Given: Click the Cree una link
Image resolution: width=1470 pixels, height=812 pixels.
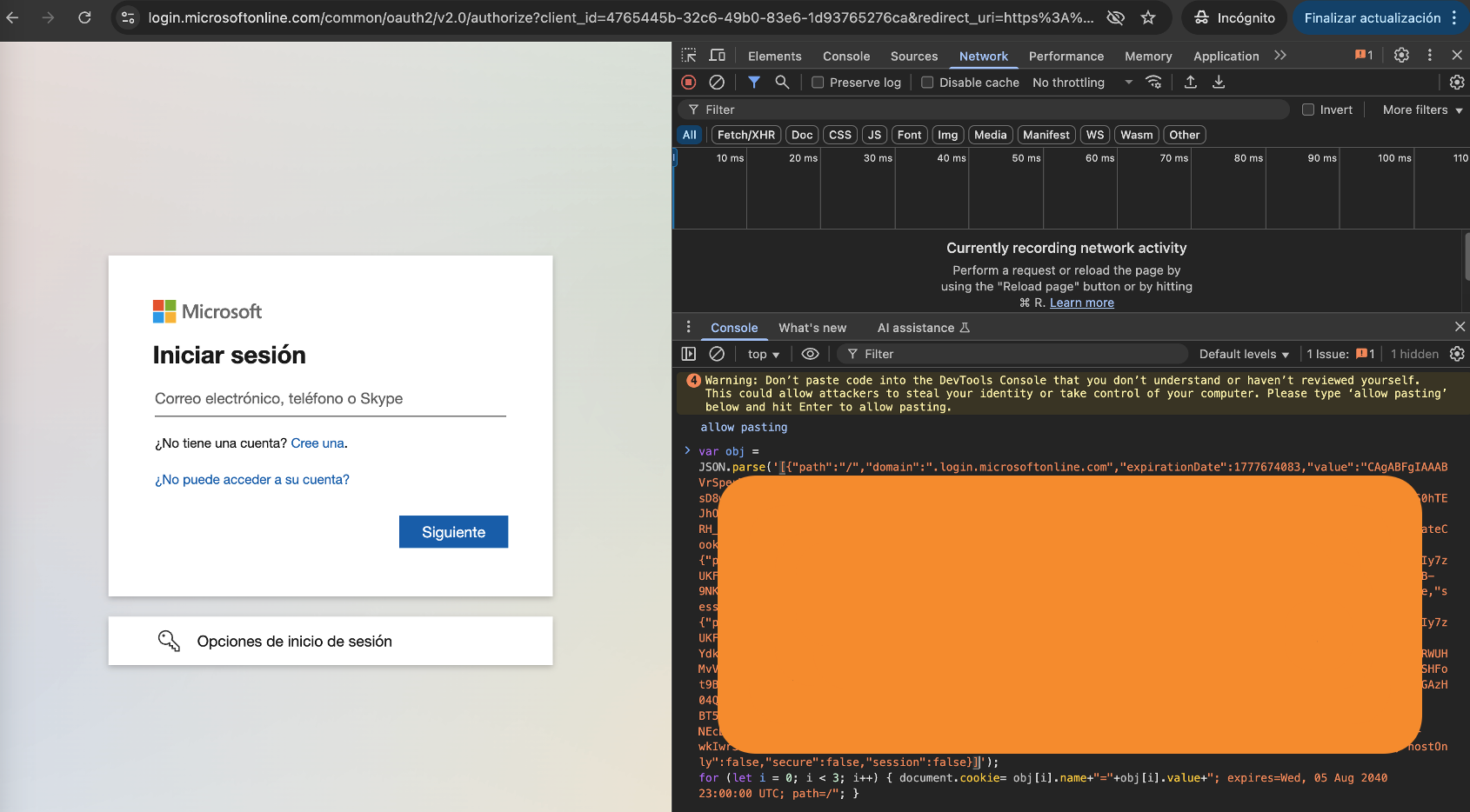Looking at the screenshot, I should 317,443.
